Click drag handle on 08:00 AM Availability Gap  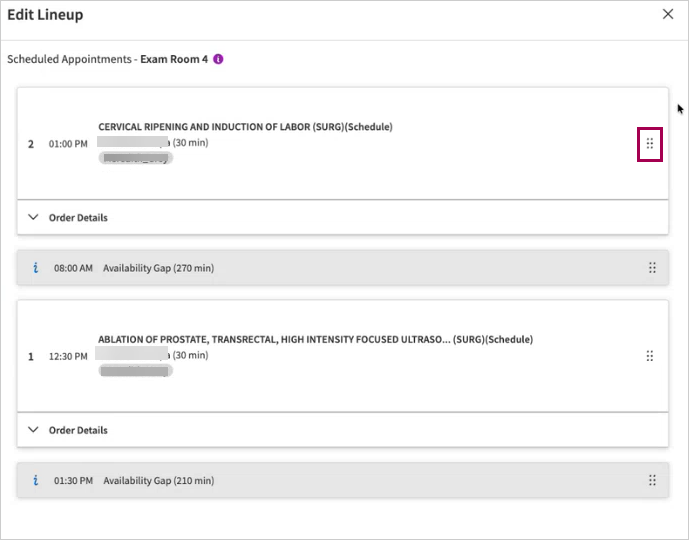tap(652, 268)
